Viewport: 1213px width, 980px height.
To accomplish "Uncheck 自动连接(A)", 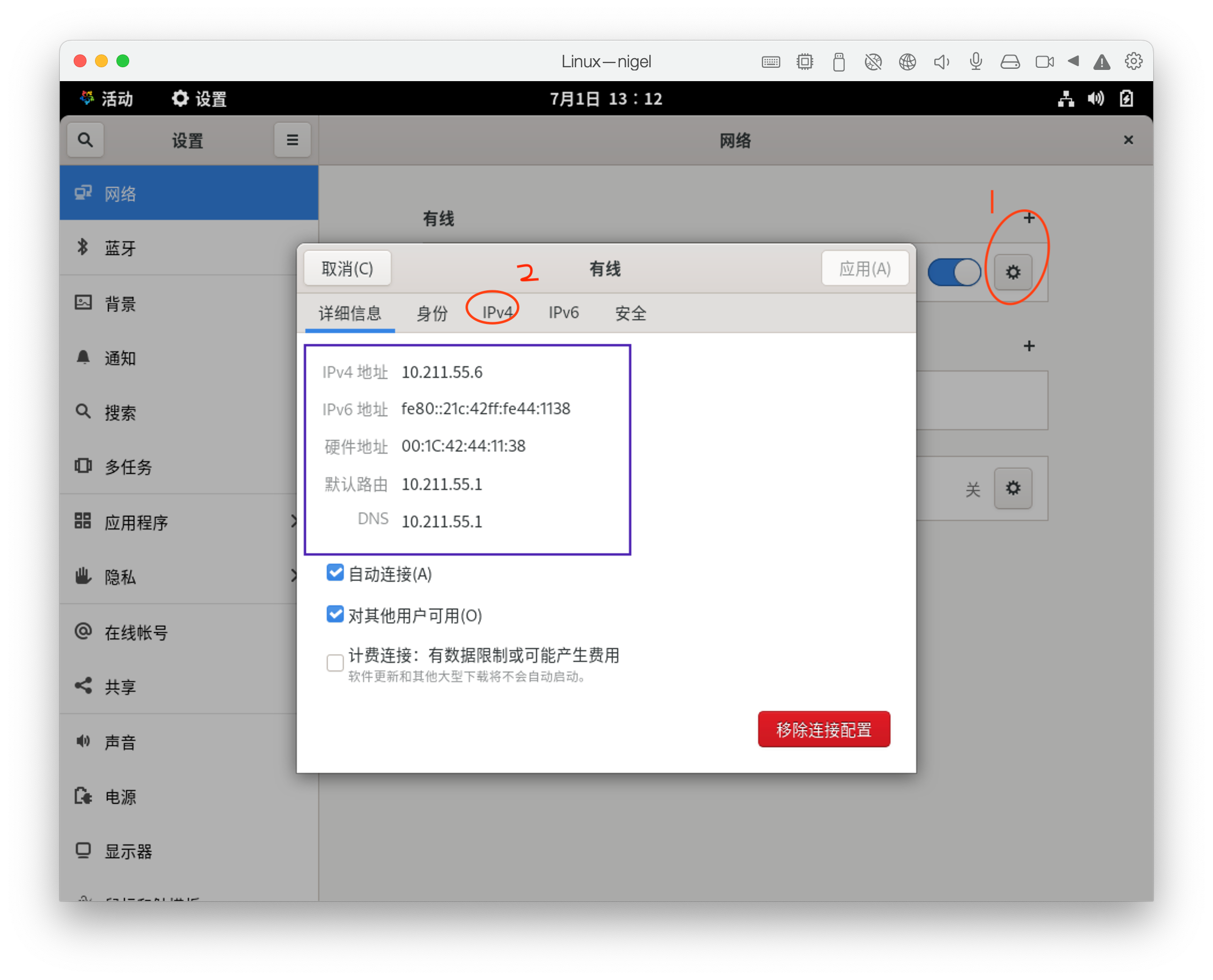I will (x=335, y=573).
